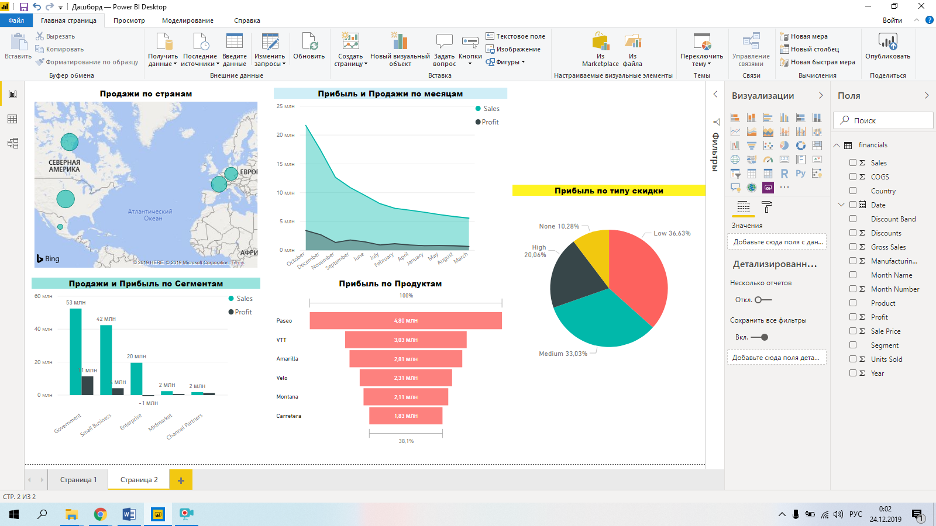Click Из Marketplace icon
This screenshot has width=936, height=526.
[600, 42]
